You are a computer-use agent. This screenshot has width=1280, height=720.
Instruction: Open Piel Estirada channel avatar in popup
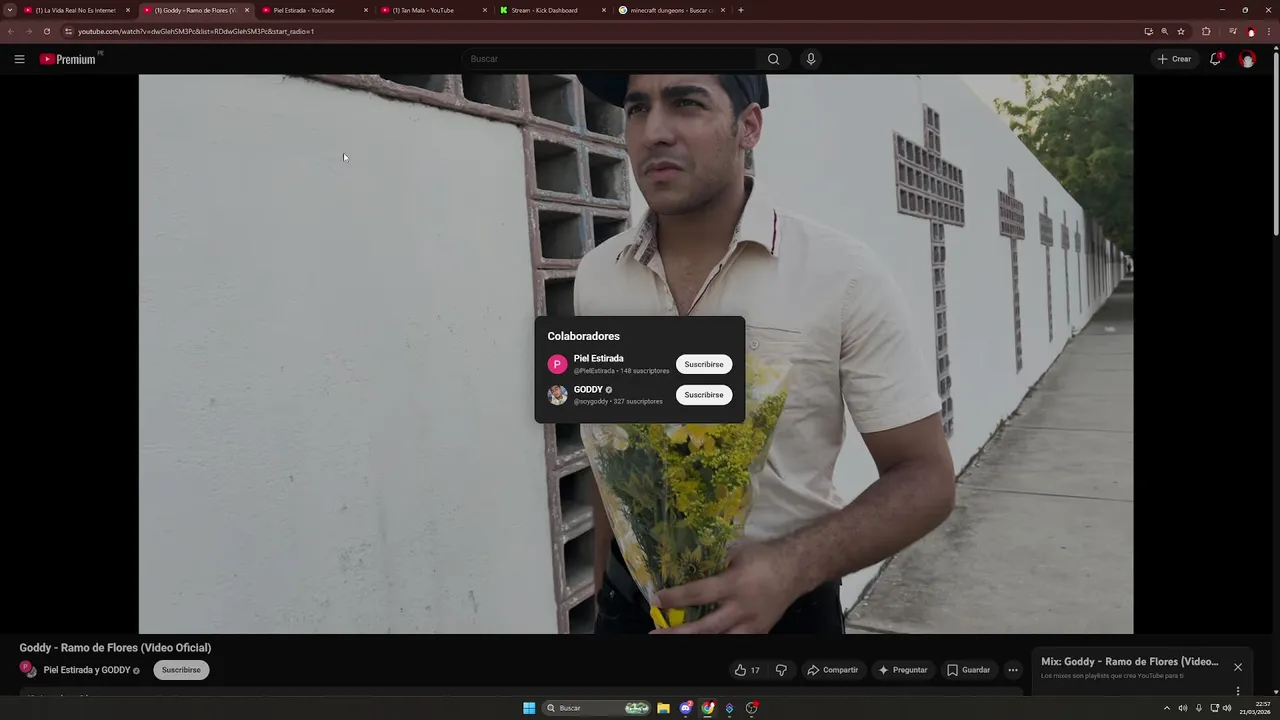557,364
